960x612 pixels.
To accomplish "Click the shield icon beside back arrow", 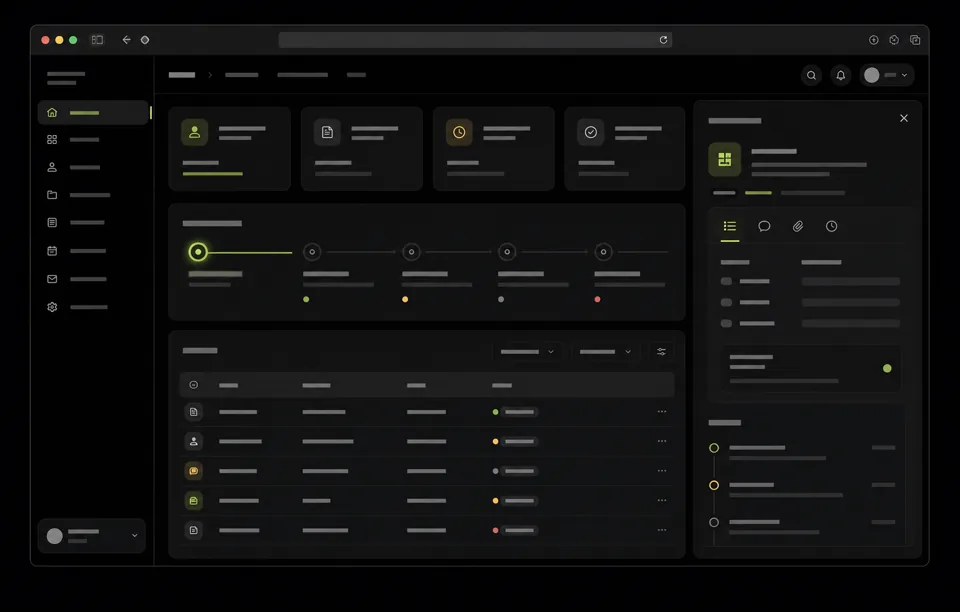I will (x=145, y=40).
